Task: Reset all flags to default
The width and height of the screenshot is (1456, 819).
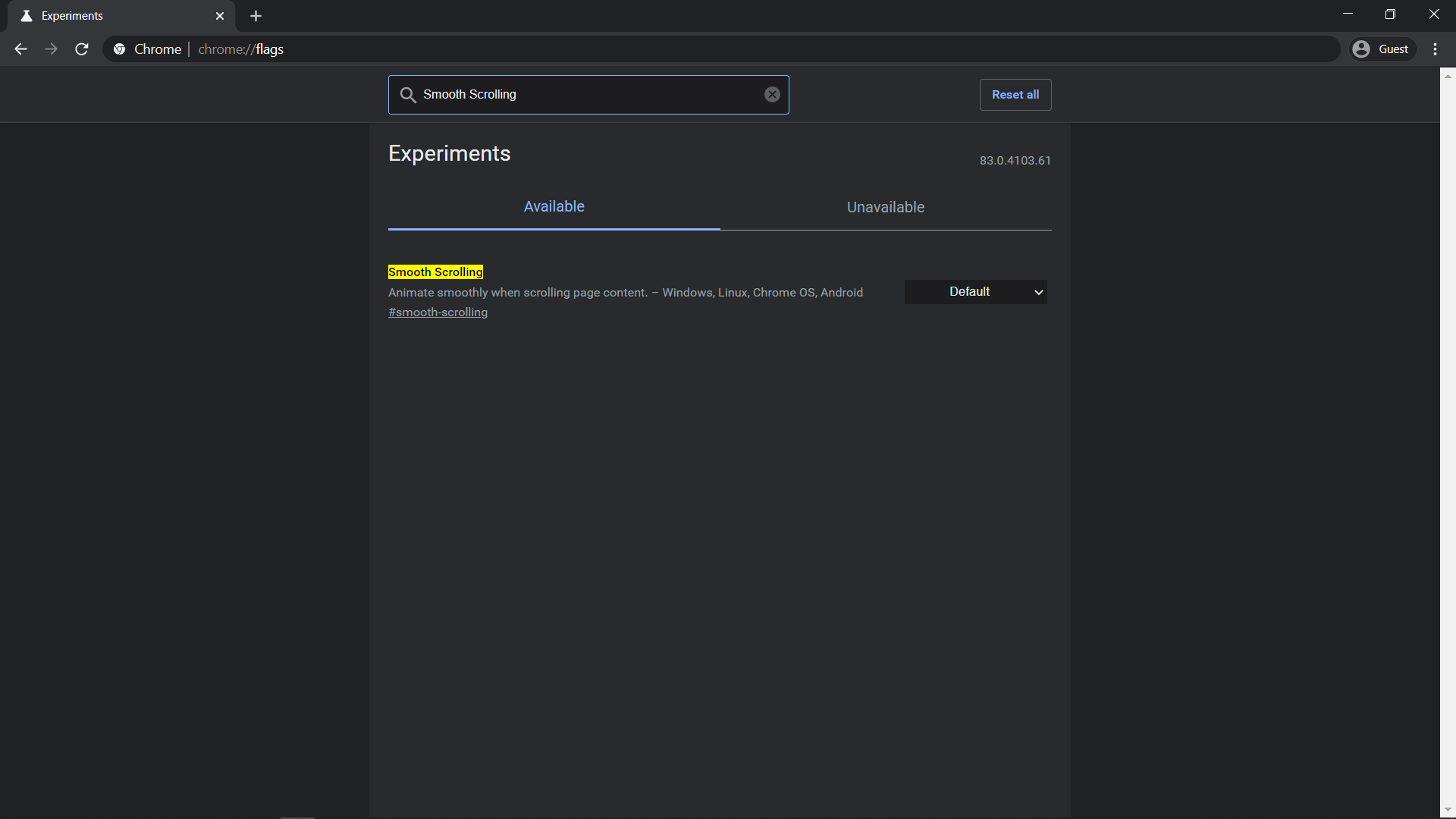Action: (1015, 95)
